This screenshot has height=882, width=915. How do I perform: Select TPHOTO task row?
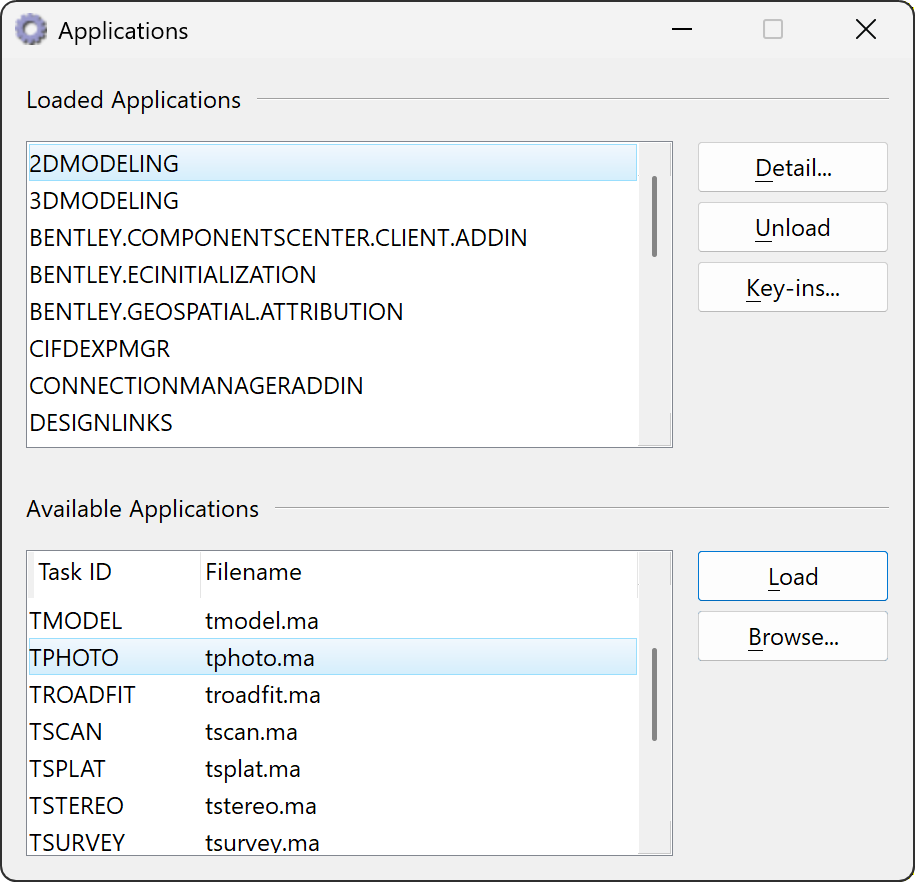pos(333,658)
